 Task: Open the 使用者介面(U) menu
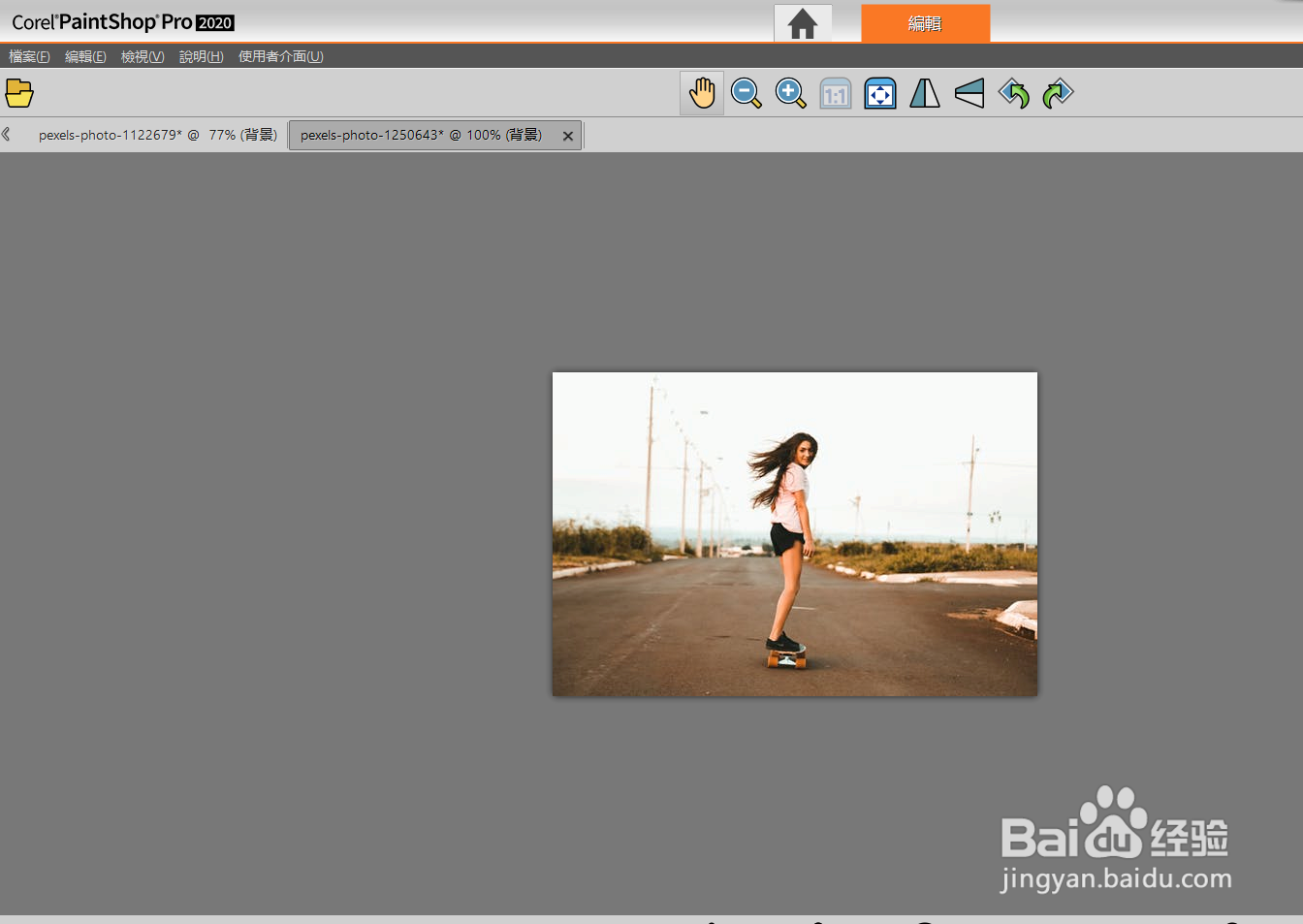pyautogui.click(x=281, y=56)
